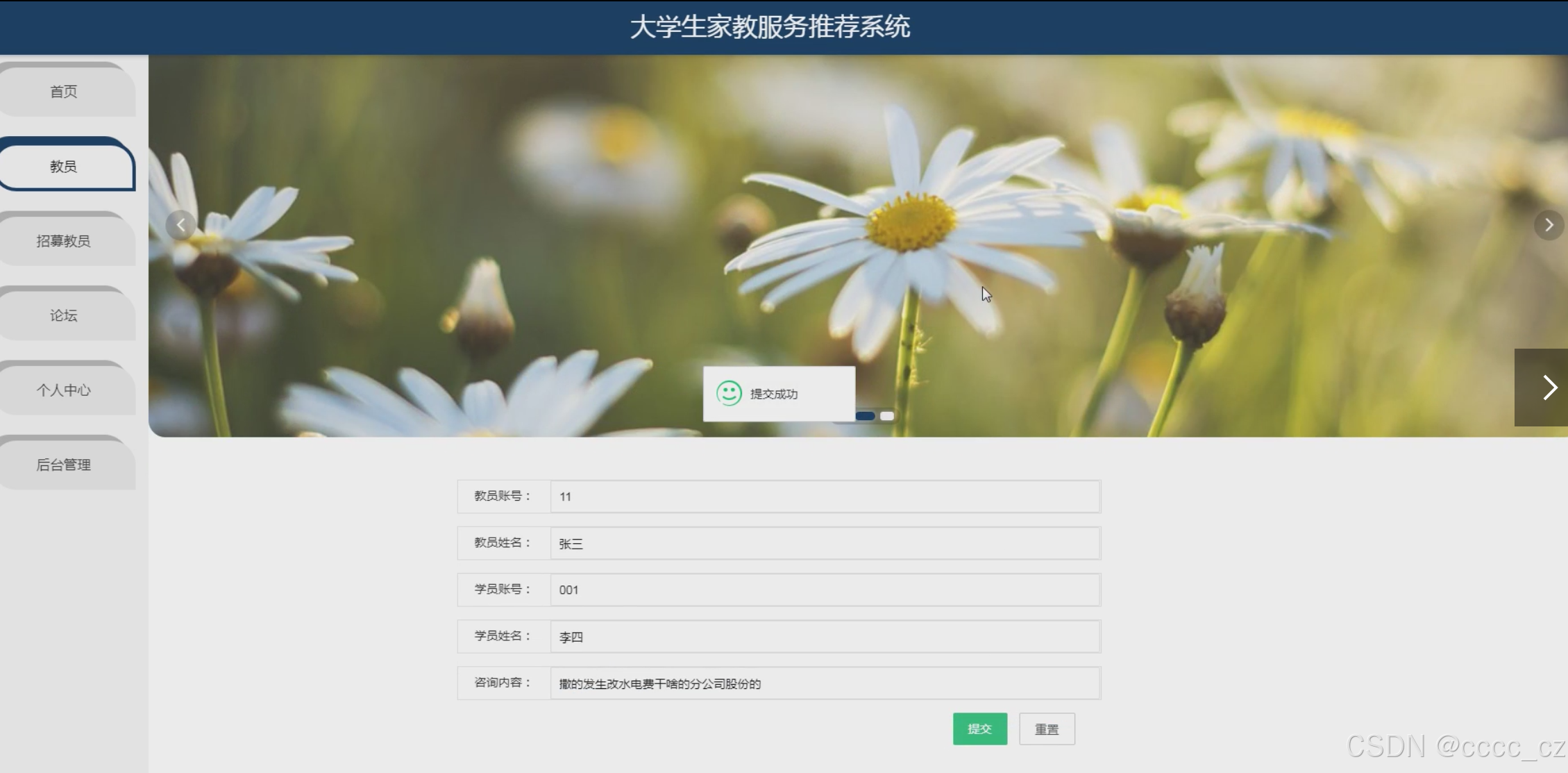
Task: Click the 教员姓名 field containing 张三
Action: [825, 544]
